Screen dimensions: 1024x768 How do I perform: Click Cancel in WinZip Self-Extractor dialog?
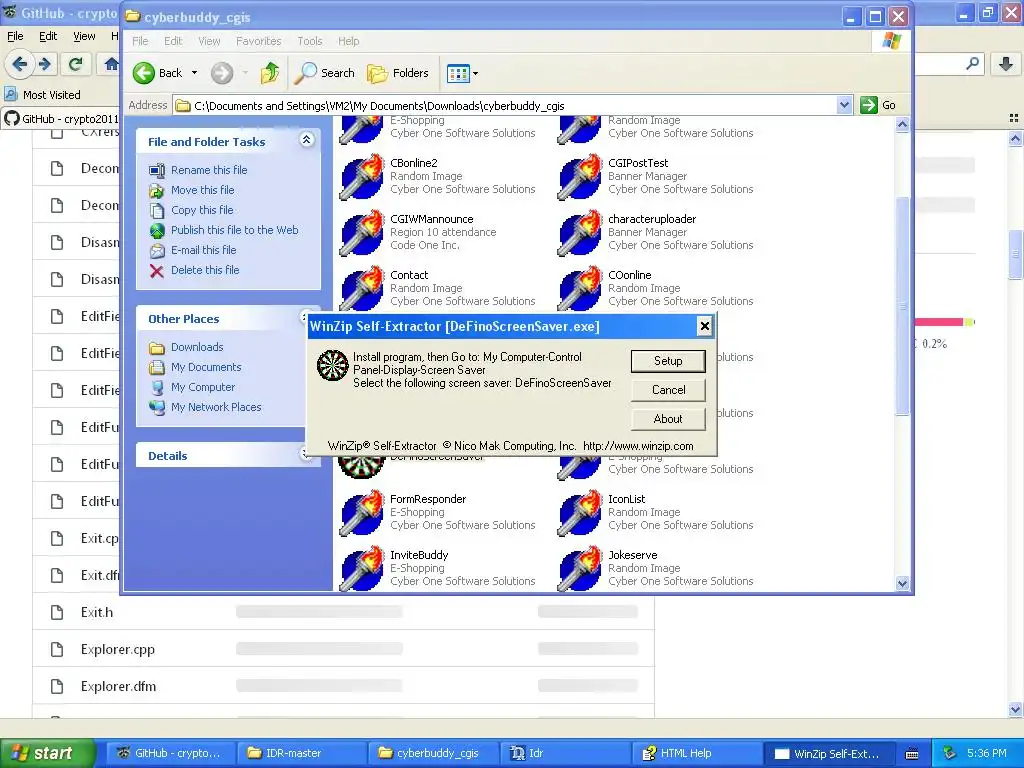tap(668, 390)
